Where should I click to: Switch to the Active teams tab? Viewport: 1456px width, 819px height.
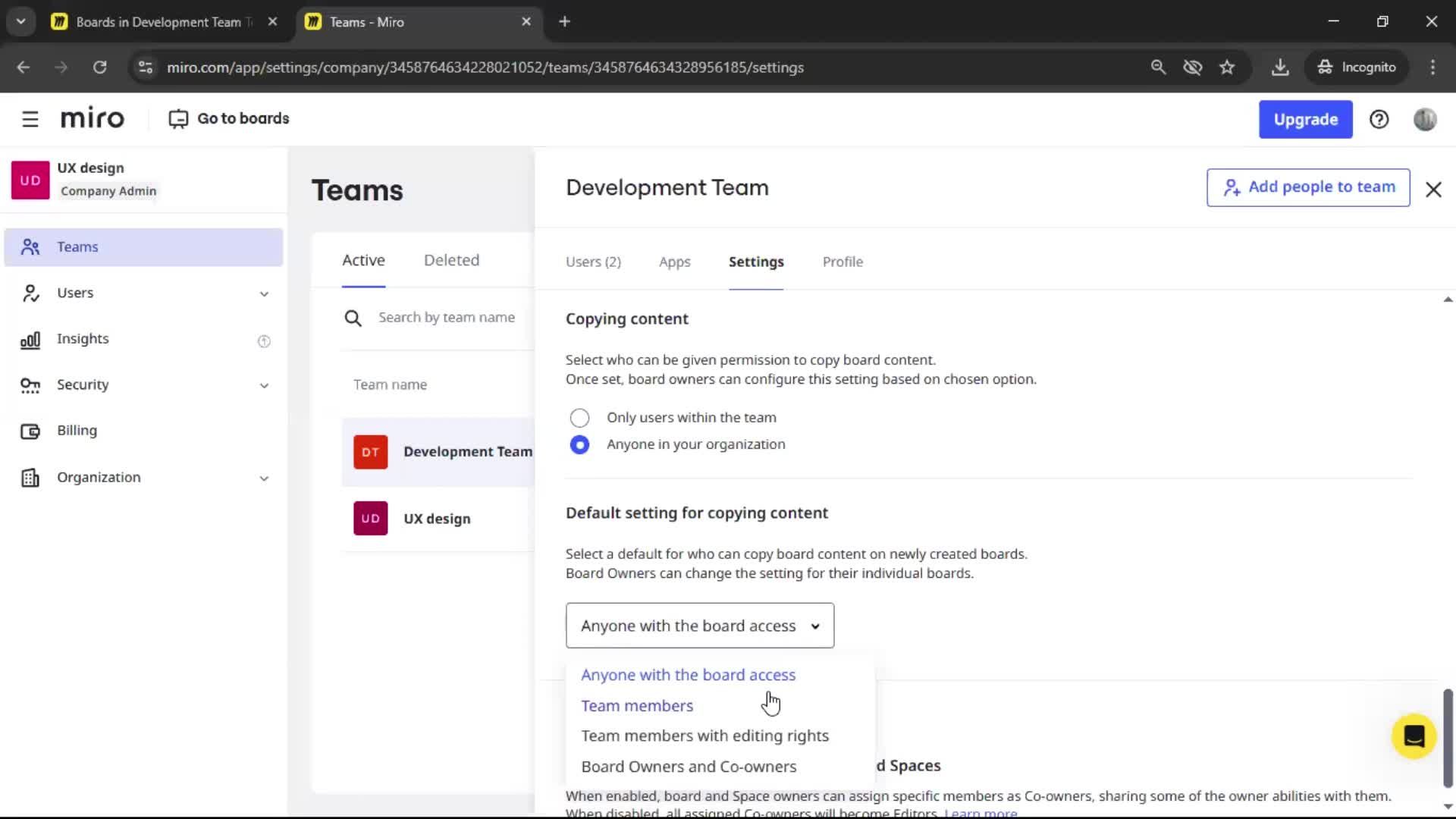[363, 260]
